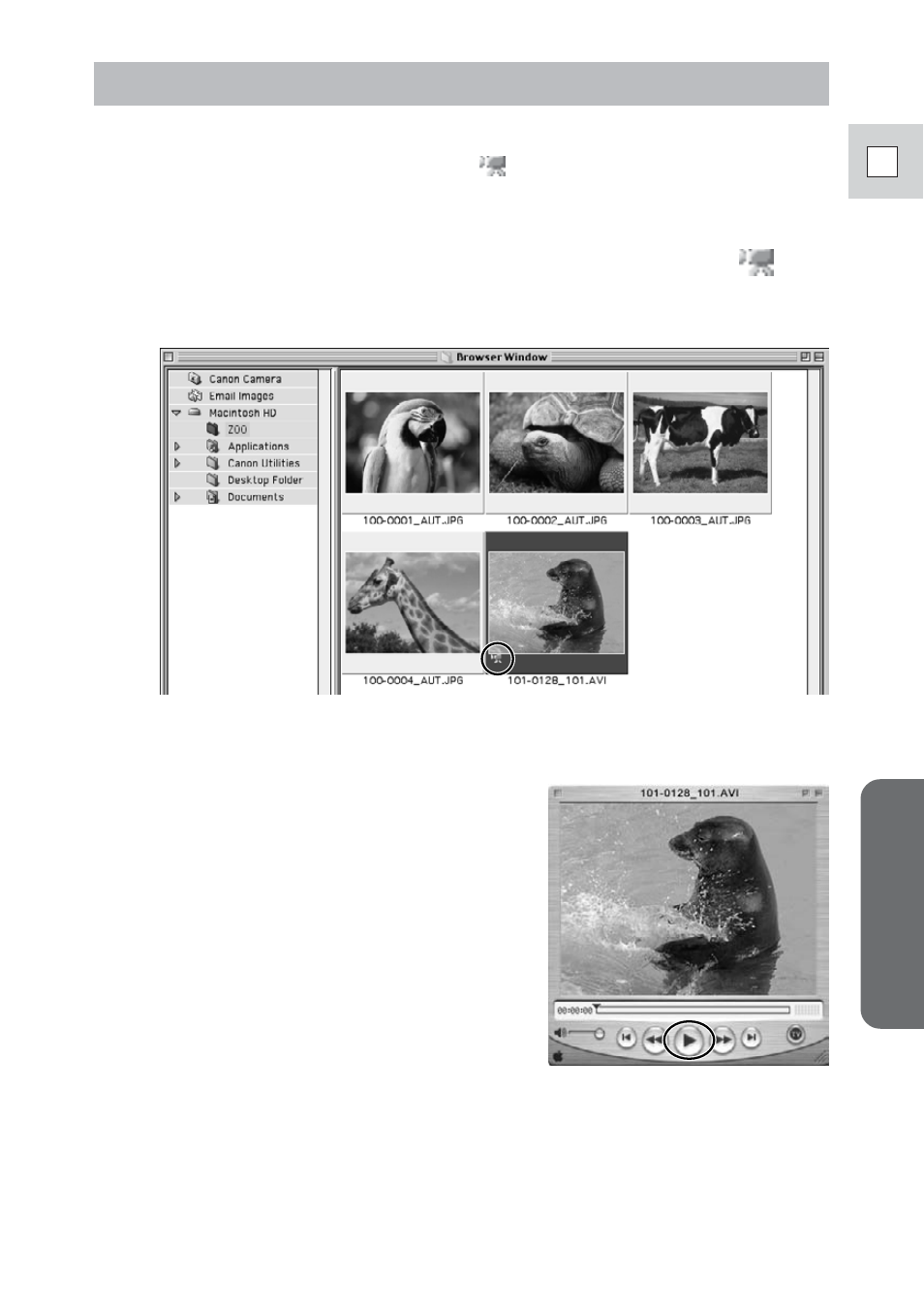
Task: Click the rewind button in player
Action: coord(655,1040)
